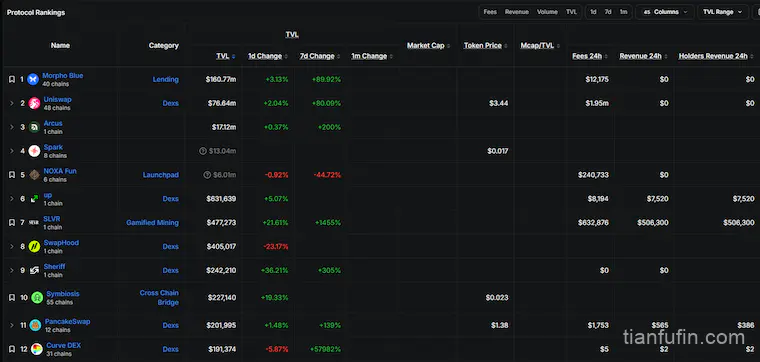
Task: Sort by Holders Revenue 24h column
Action: point(716,56)
